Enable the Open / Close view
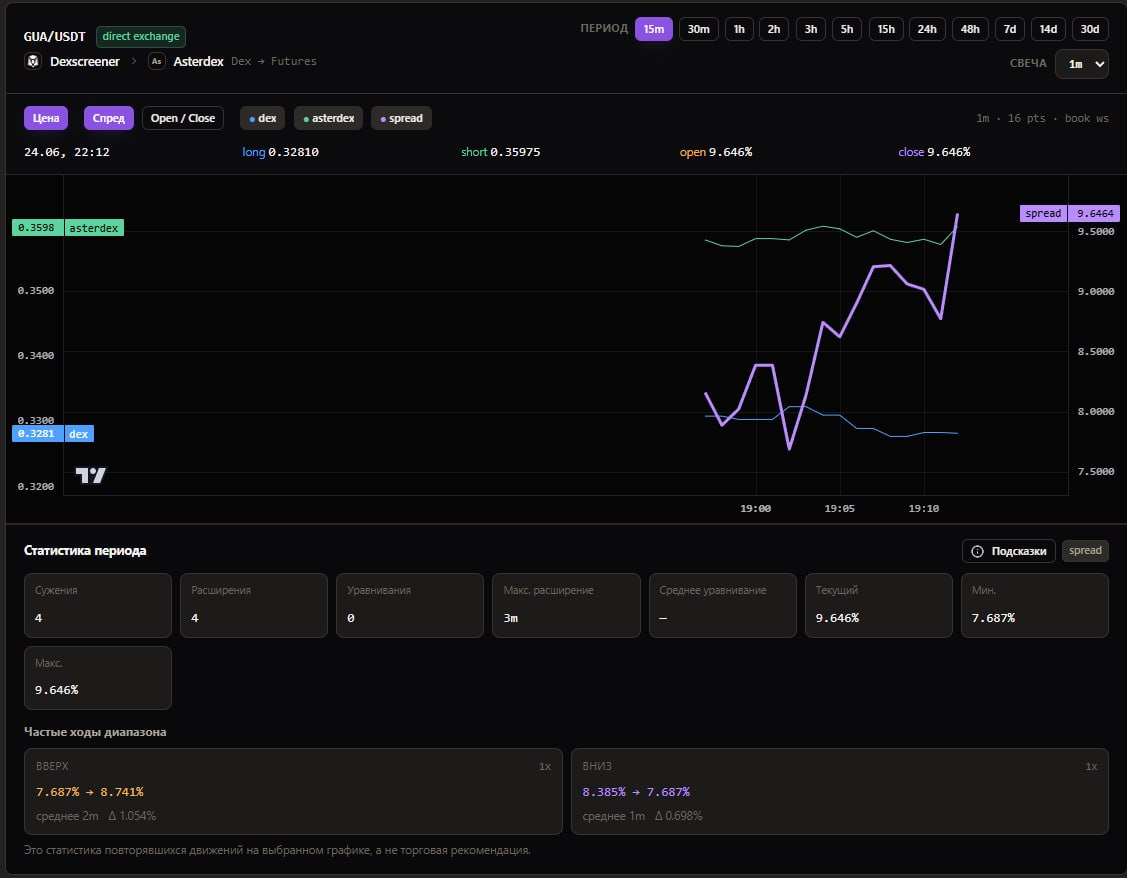Image resolution: width=1127 pixels, height=878 pixels. [x=183, y=119]
